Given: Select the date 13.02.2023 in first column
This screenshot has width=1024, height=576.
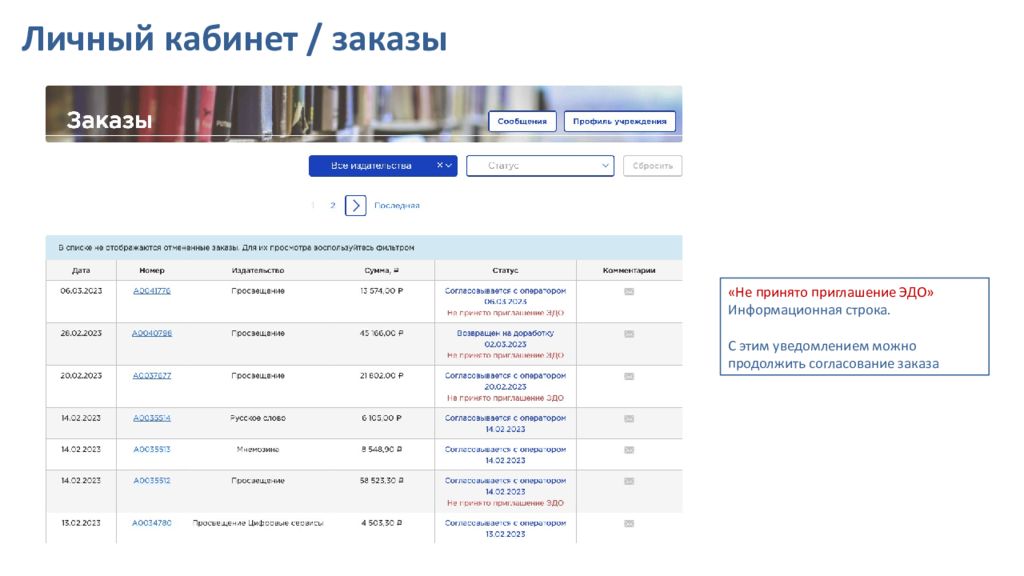Looking at the screenshot, I should [x=81, y=523].
